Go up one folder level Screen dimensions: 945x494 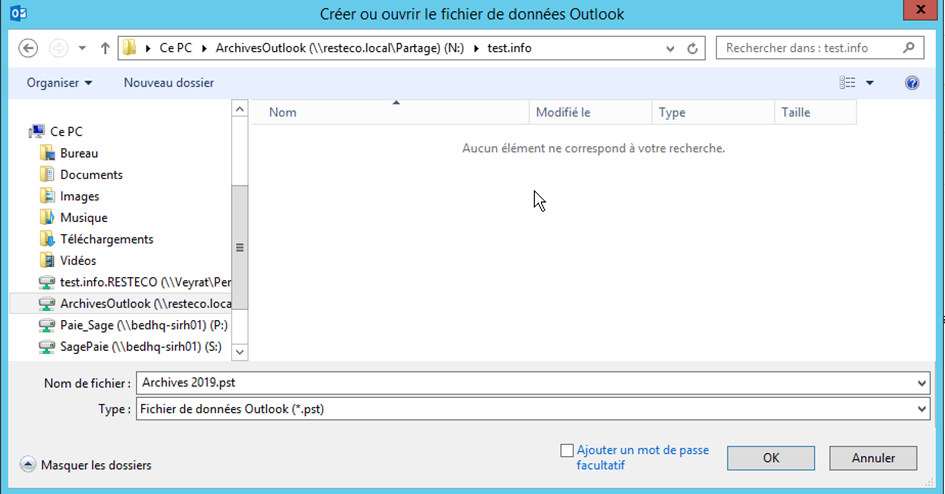[105, 48]
